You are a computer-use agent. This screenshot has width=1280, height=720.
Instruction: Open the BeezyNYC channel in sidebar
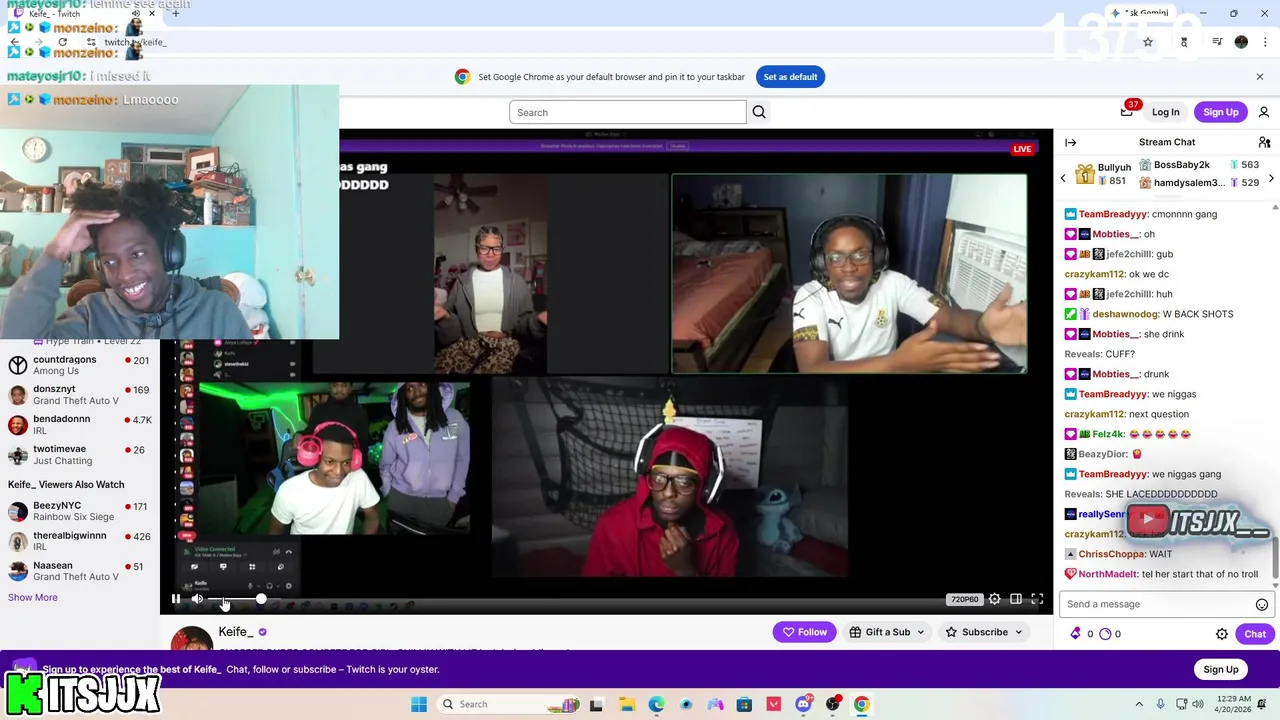pyautogui.click(x=80, y=511)
